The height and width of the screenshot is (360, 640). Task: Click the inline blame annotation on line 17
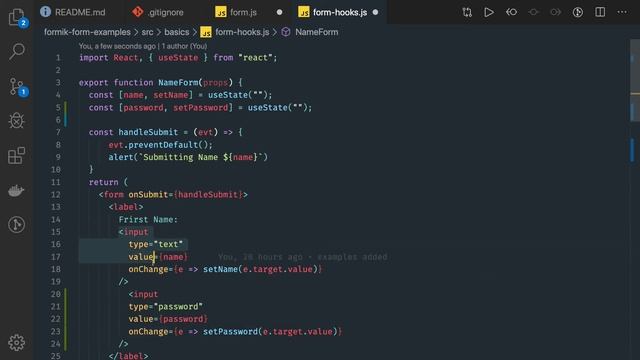pos(302,257)
